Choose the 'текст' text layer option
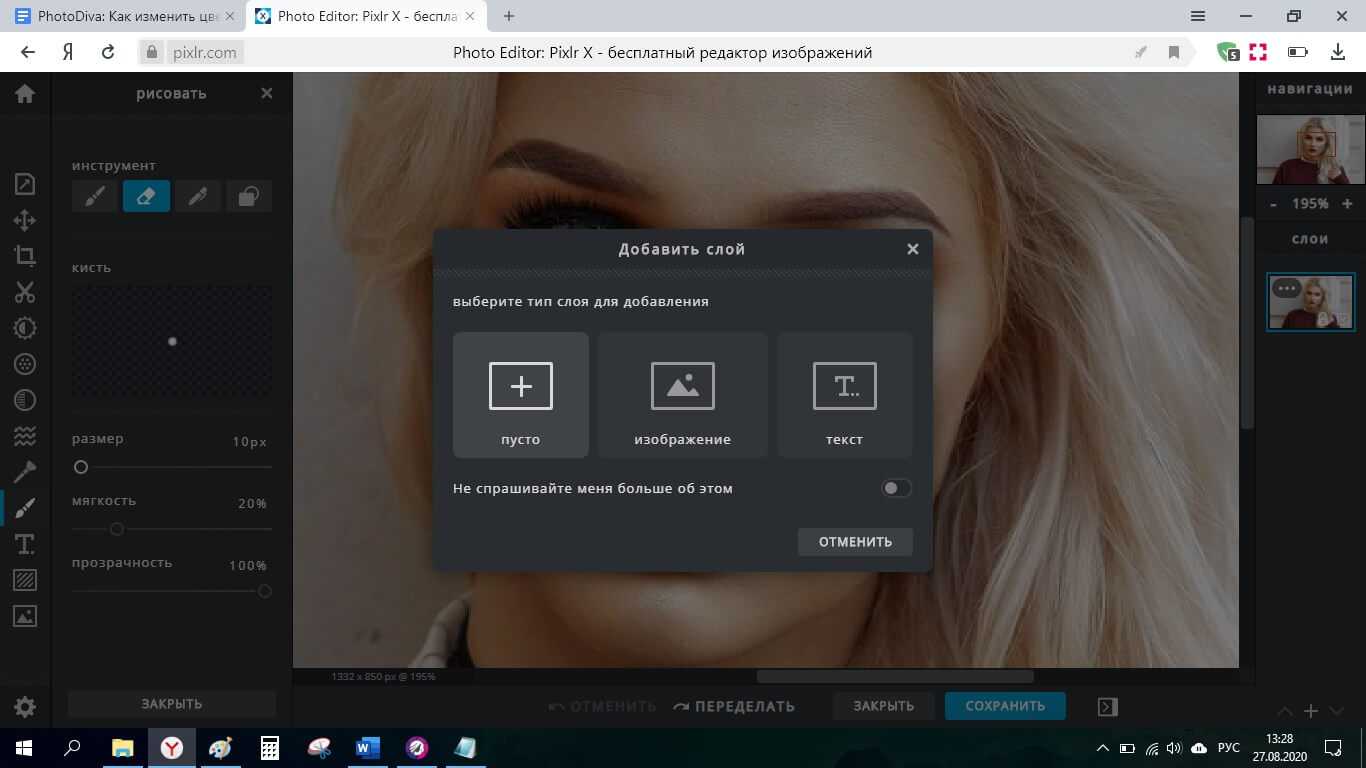The image size is (1366, 768). point(844,395)
